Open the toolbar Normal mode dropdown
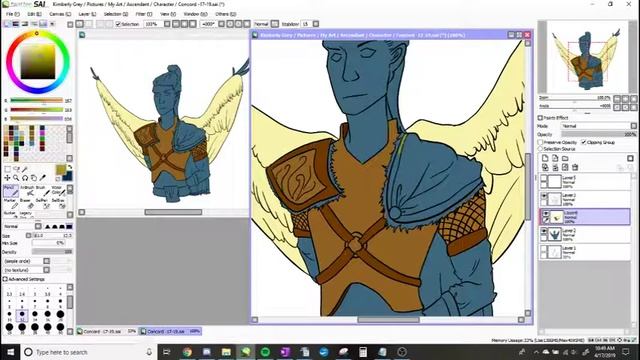This screenshot has width=640, height=360. (275, 24)
